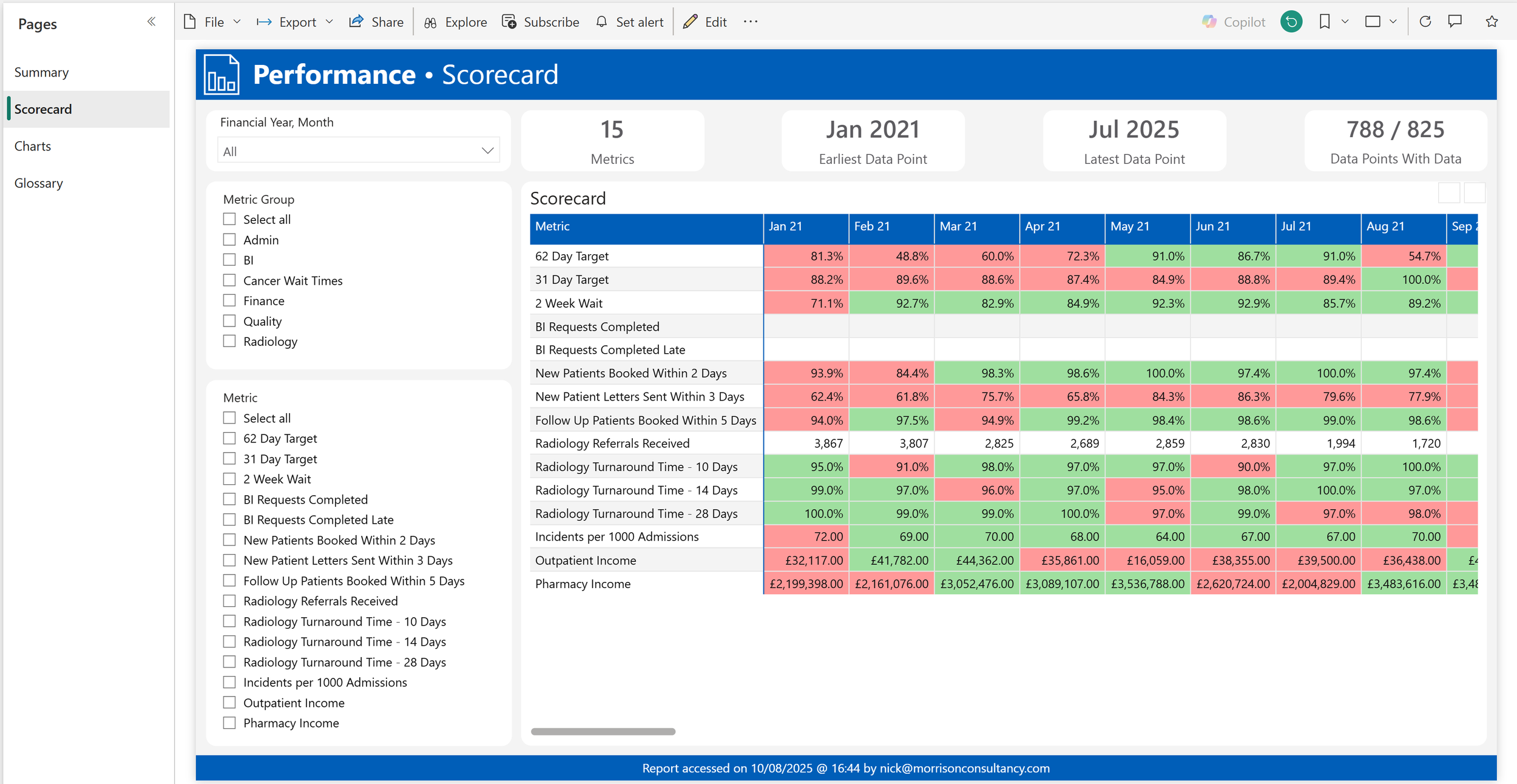Open the comments pane icon

tap(1455, 22)
